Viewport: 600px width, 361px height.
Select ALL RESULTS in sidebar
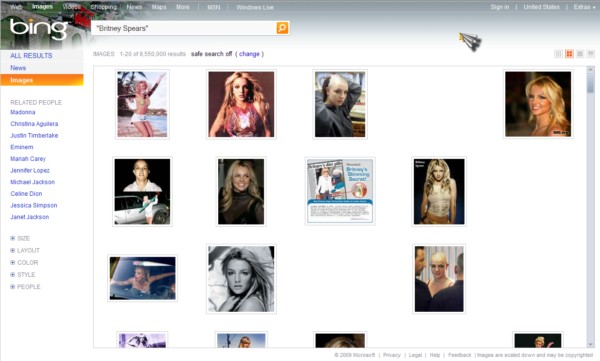click(x=31, y=56)
